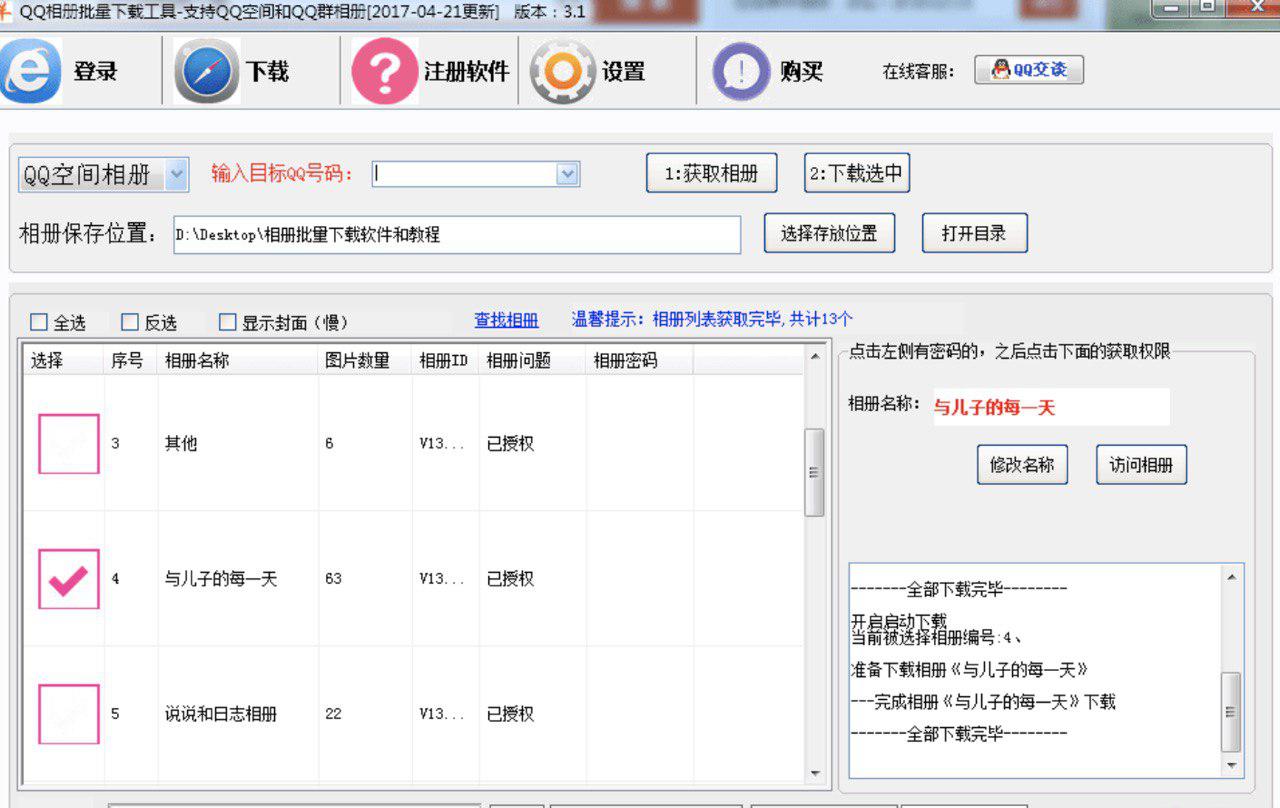Click the 已授权 cell in row 3
The width and height of the screenshot is (1280, 808).
(x=510, y=443)
